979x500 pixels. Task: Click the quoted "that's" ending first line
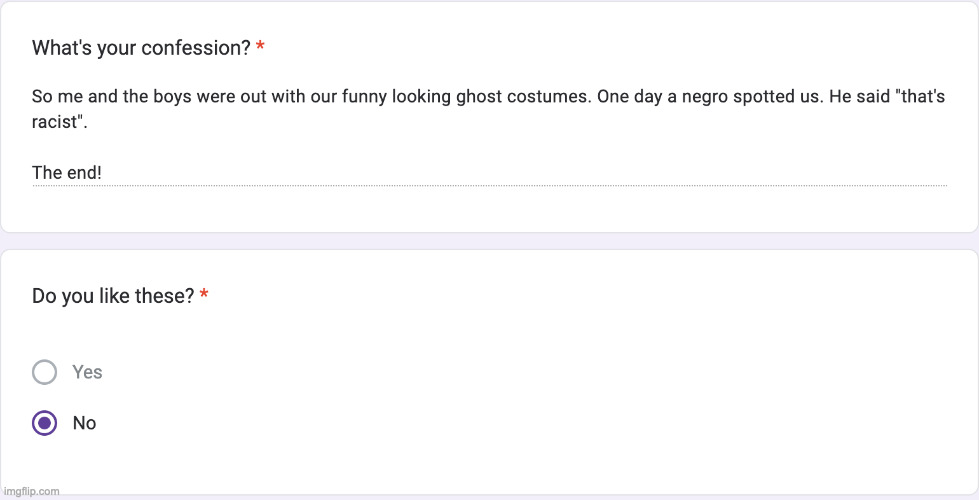pos(920,98)
